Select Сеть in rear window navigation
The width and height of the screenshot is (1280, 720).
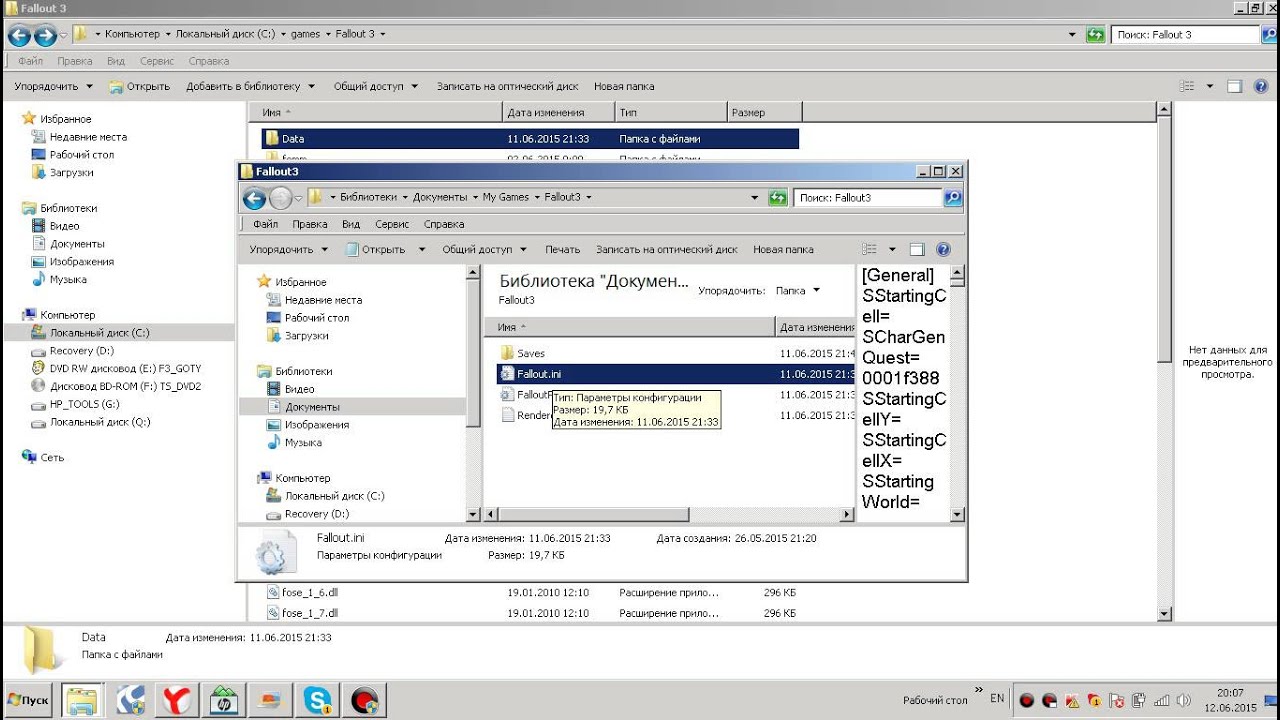(43, 457)
